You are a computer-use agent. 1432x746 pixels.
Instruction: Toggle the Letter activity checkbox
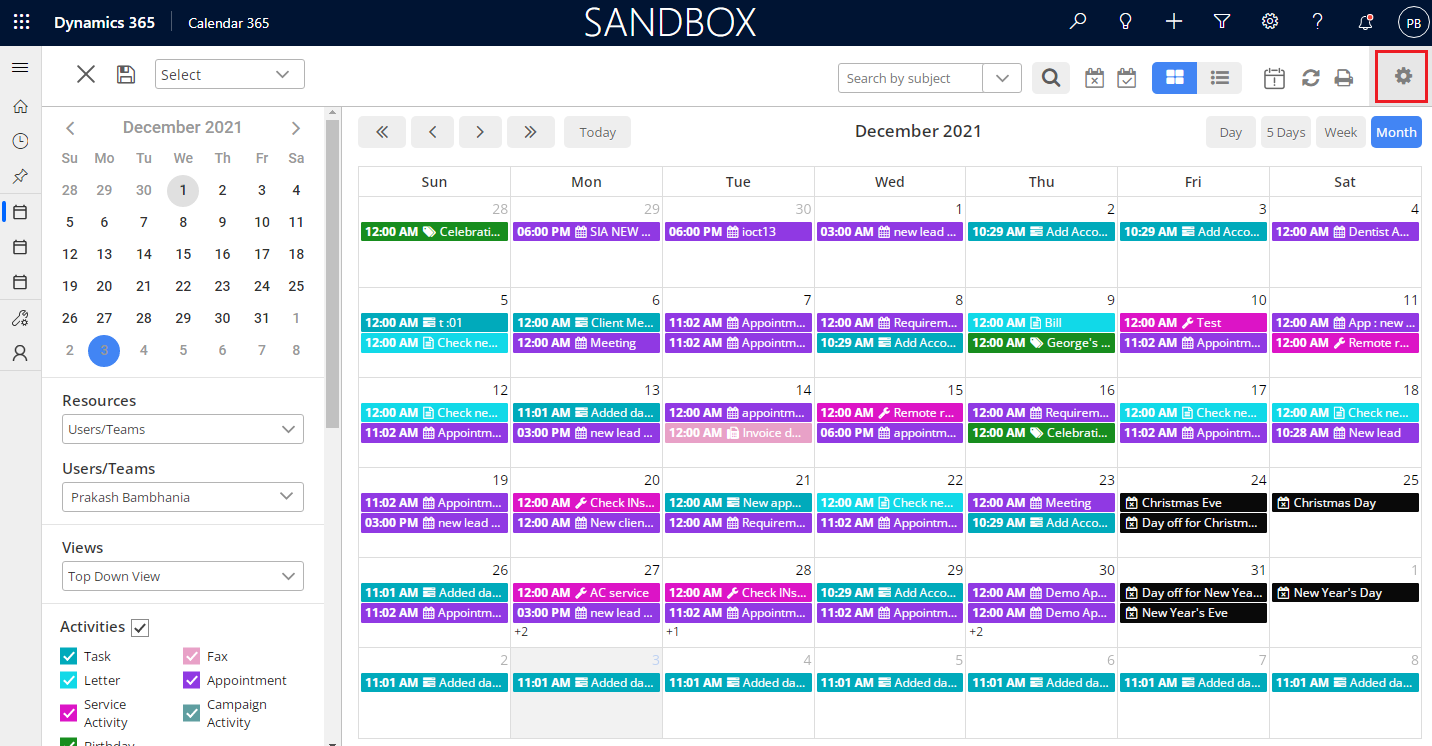(x=69, y=680)
